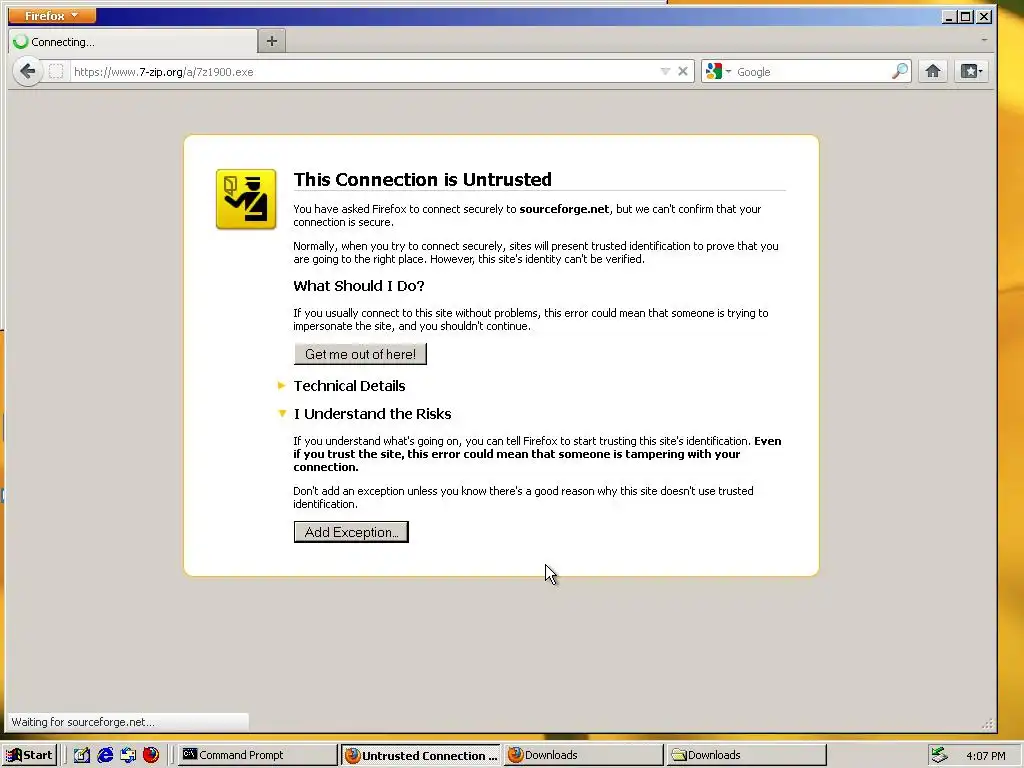Screen dimensions: 1024x768
Task: Click the Google search input box
Action: pos(812,72)
